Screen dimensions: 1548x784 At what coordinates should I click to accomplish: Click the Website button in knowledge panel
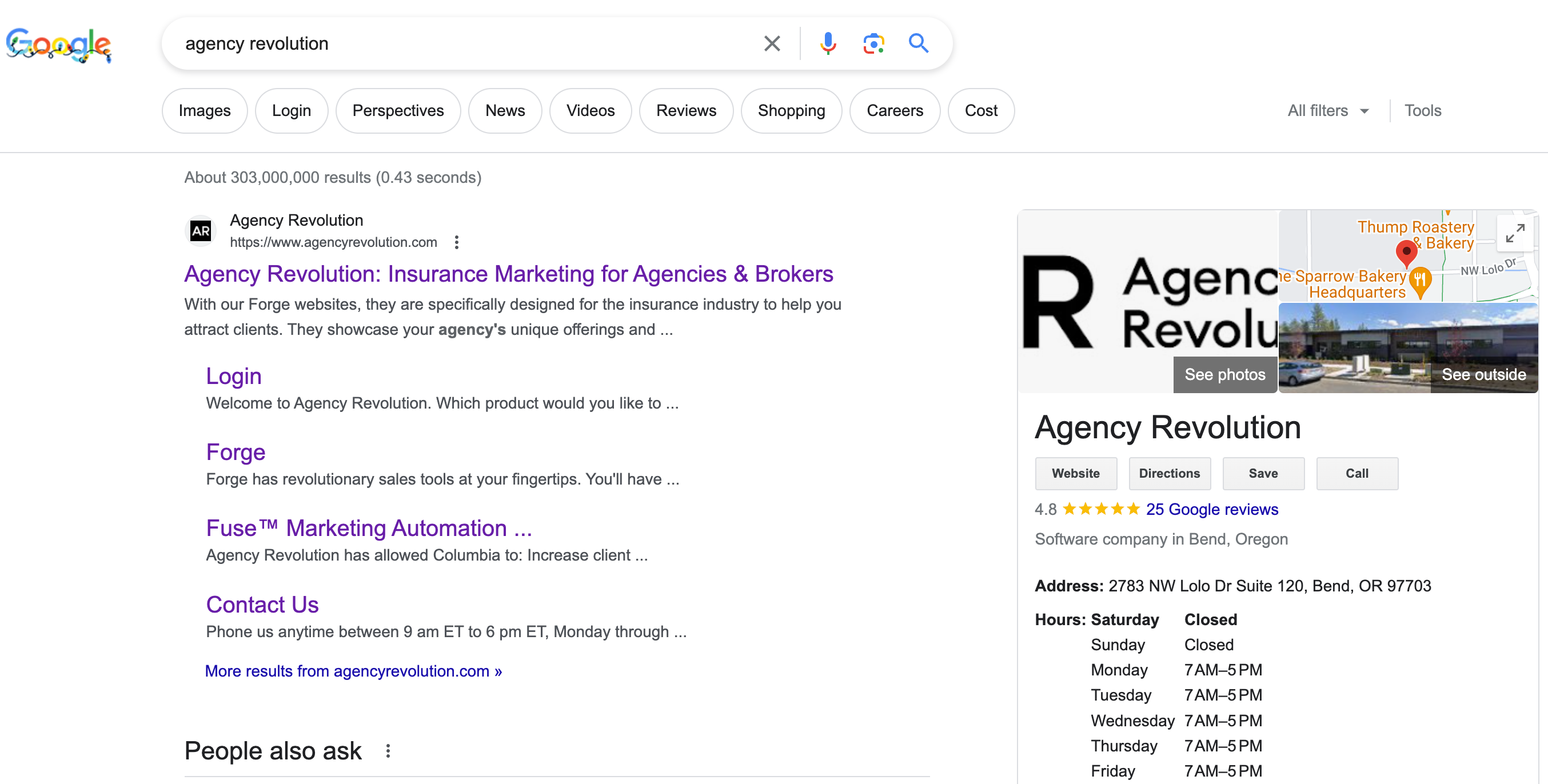[1076, 473]
